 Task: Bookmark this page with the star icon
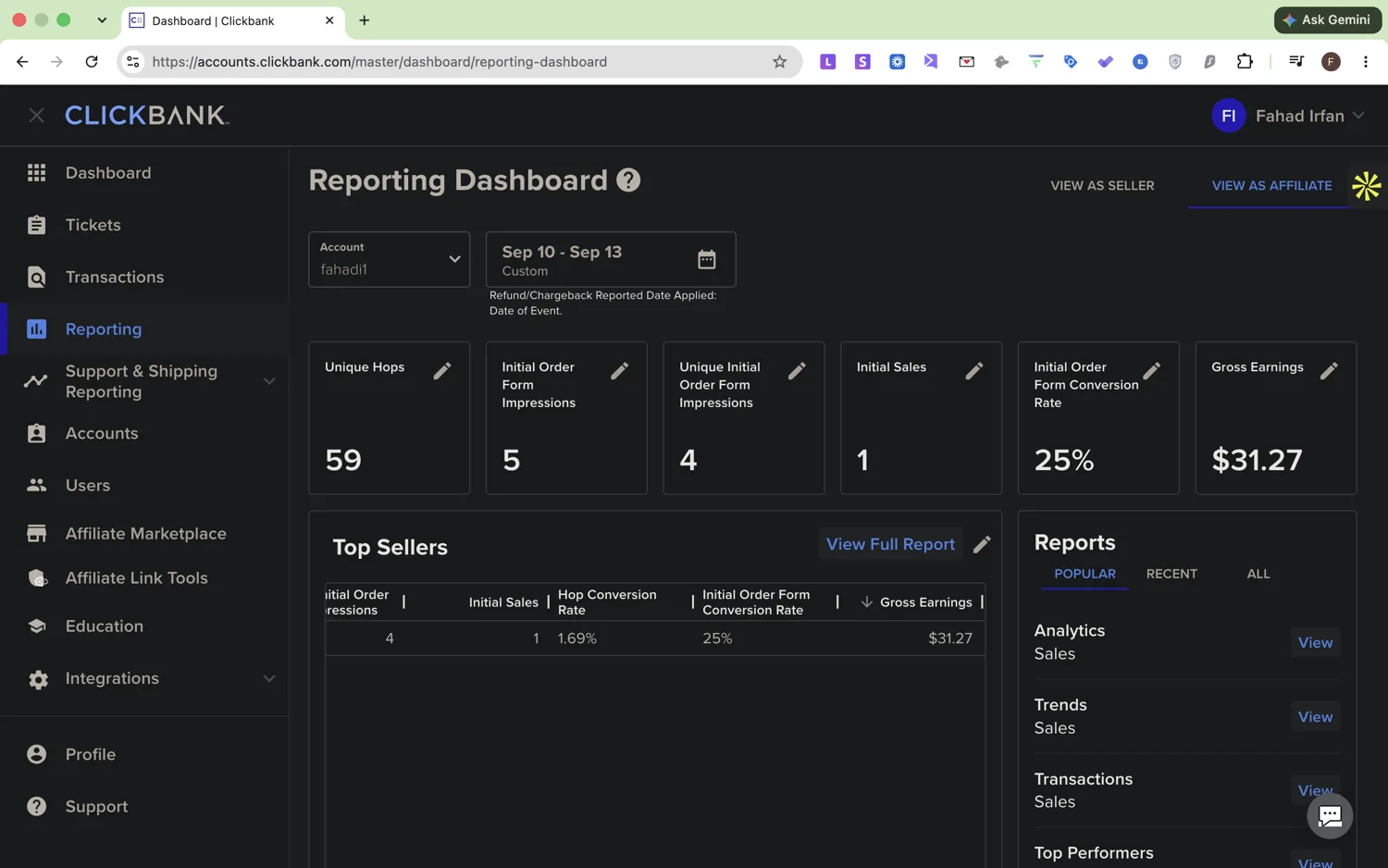(779, 62)
